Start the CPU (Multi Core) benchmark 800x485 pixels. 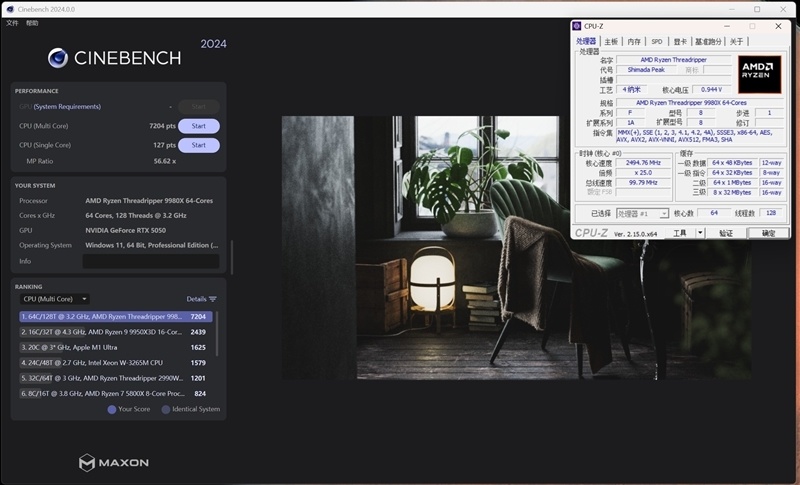pos(198,126)
